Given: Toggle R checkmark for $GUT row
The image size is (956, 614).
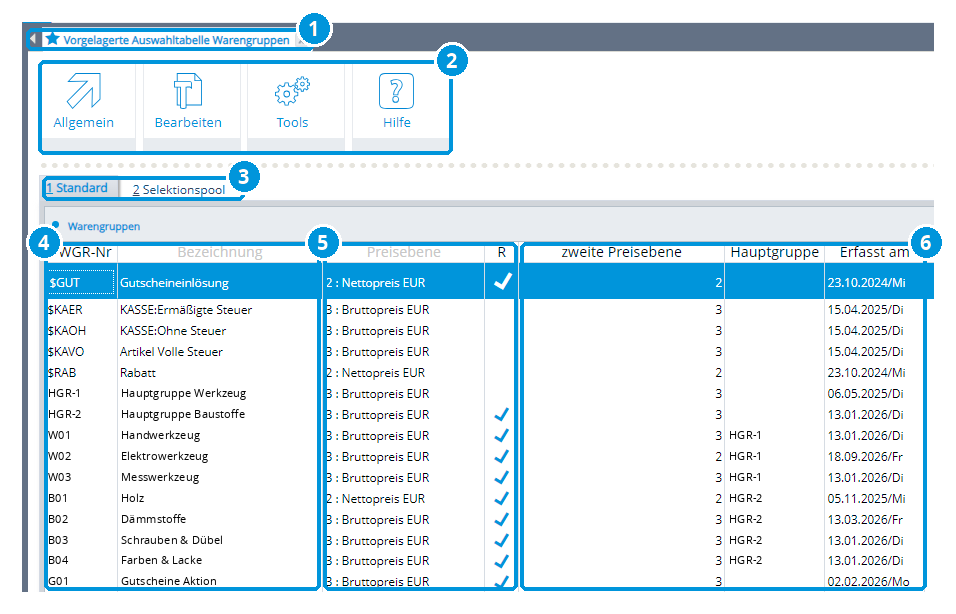Looking at the screenshot, I should [x=502, y=282].
